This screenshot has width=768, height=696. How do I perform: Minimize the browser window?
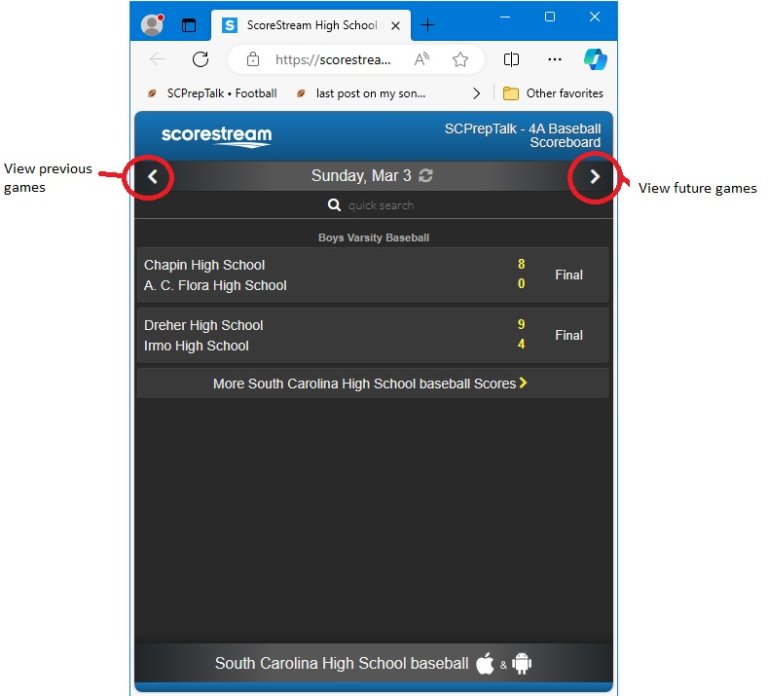click(x=505, y=17)
